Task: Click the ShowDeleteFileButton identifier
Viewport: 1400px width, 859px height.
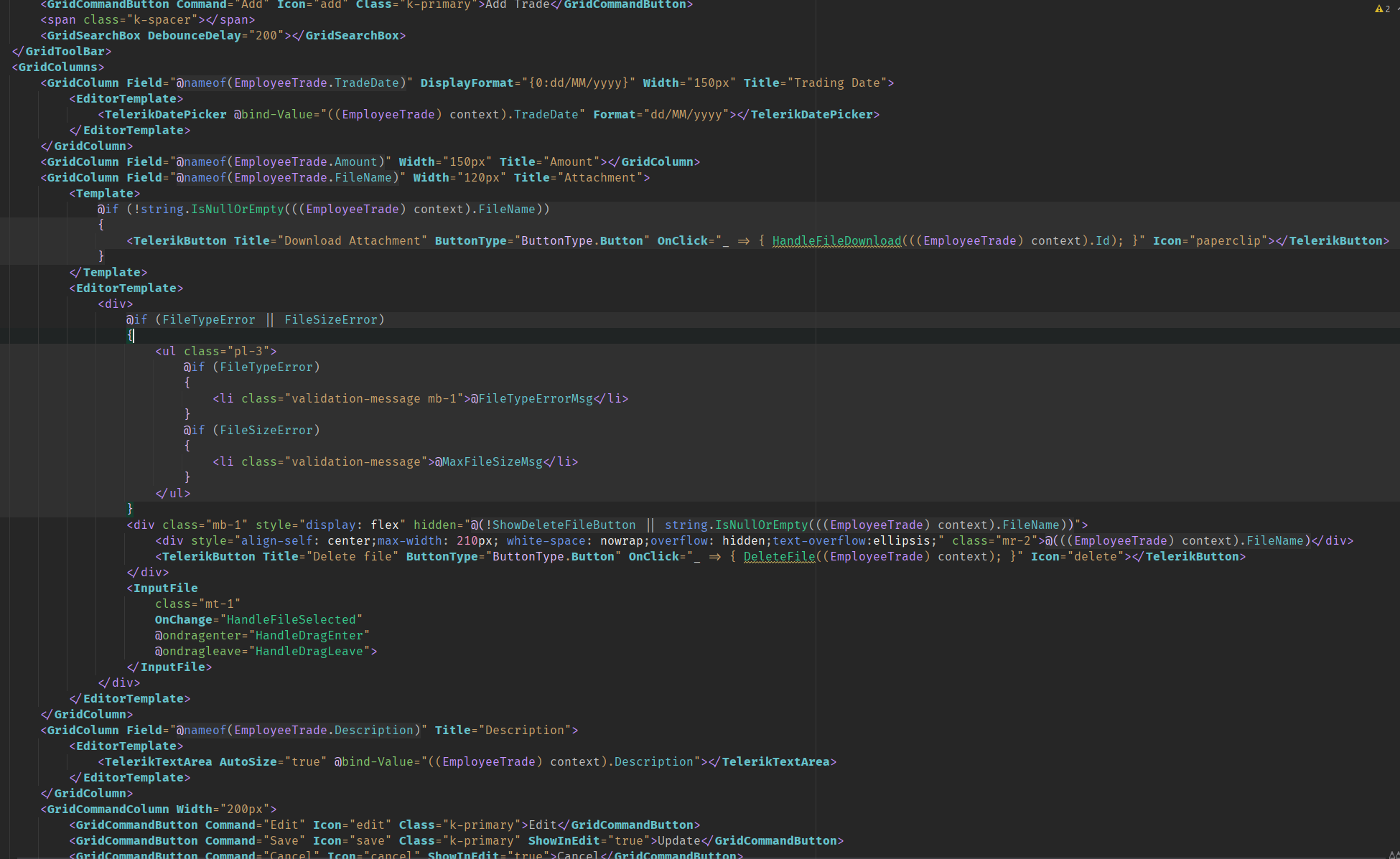Action: click(564, 525)
